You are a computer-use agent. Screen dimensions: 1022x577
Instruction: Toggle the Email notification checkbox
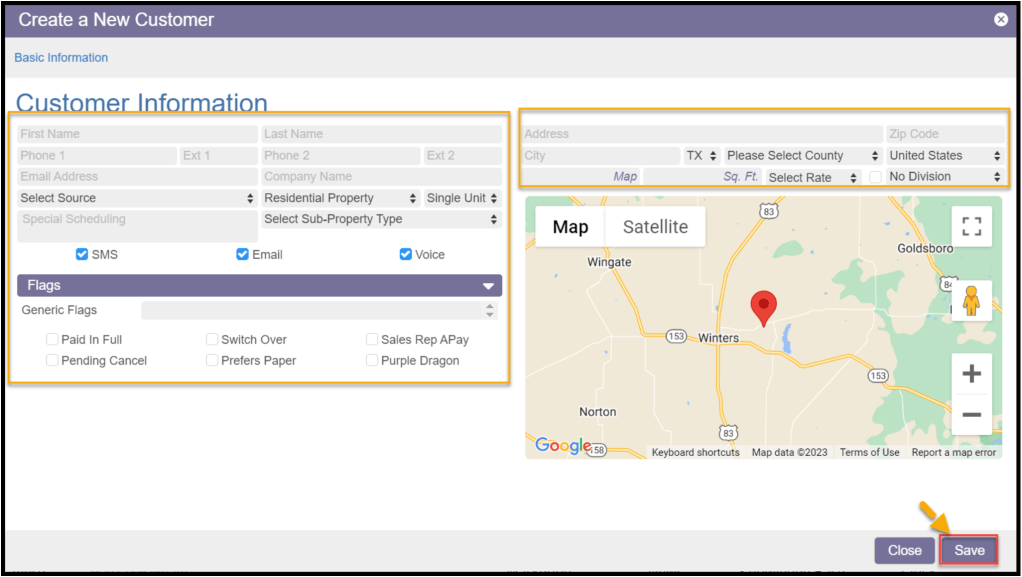coord(242,254)
